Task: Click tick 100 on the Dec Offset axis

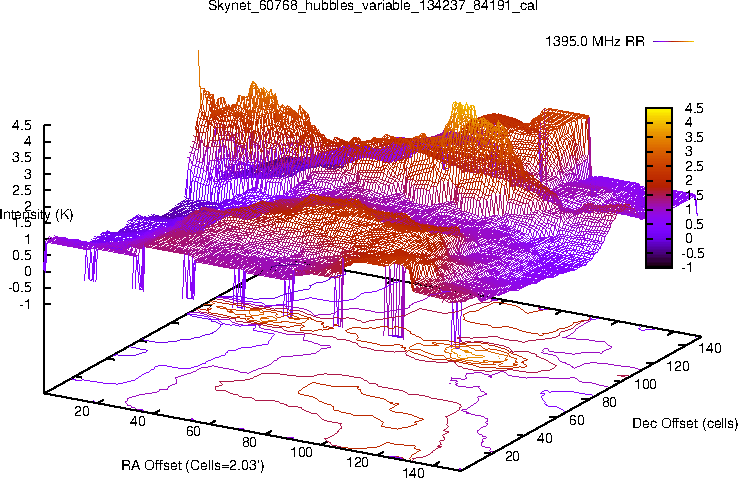Action: tap(645, 384)
